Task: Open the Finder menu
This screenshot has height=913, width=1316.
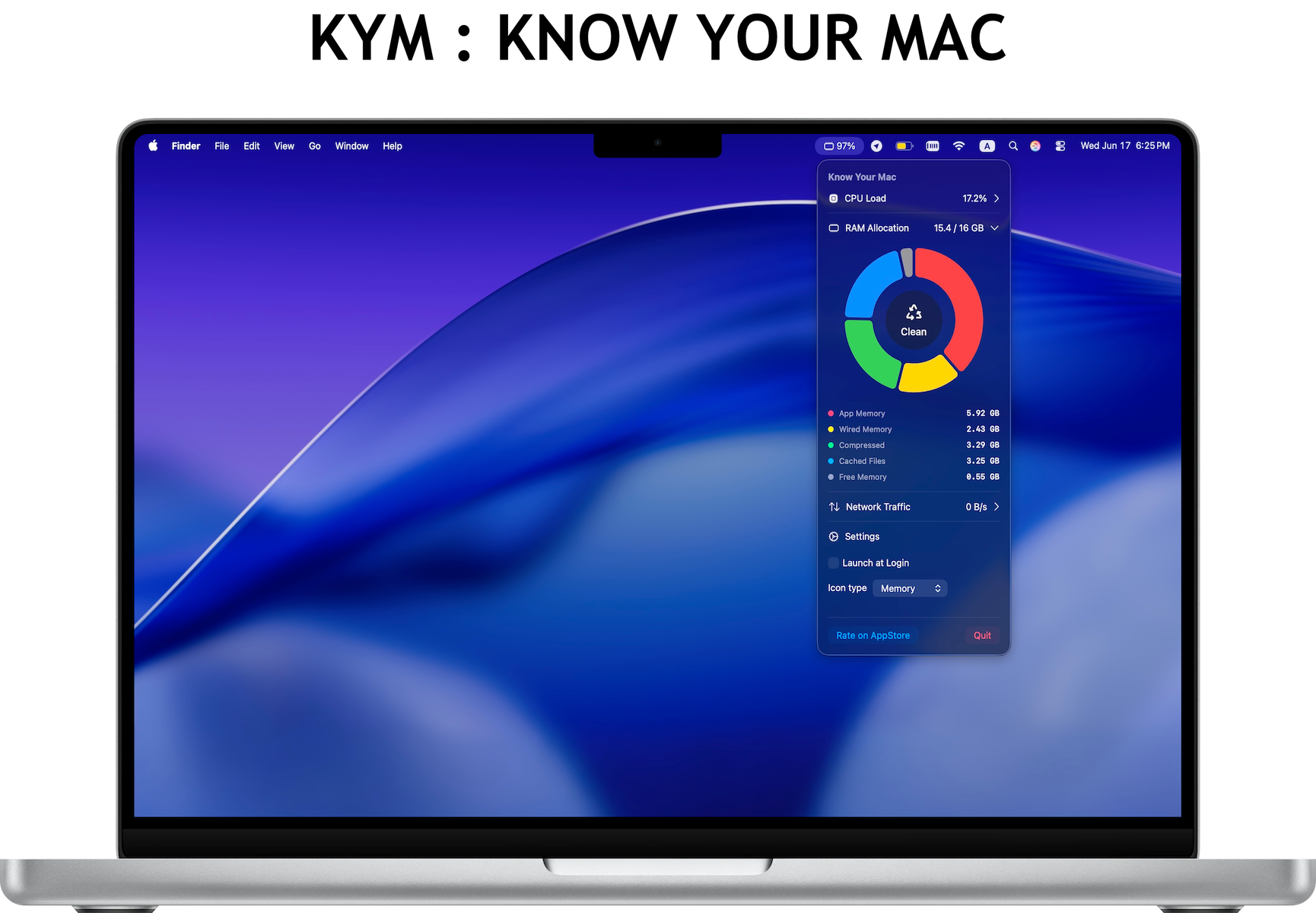Action: tap(186, 146)
